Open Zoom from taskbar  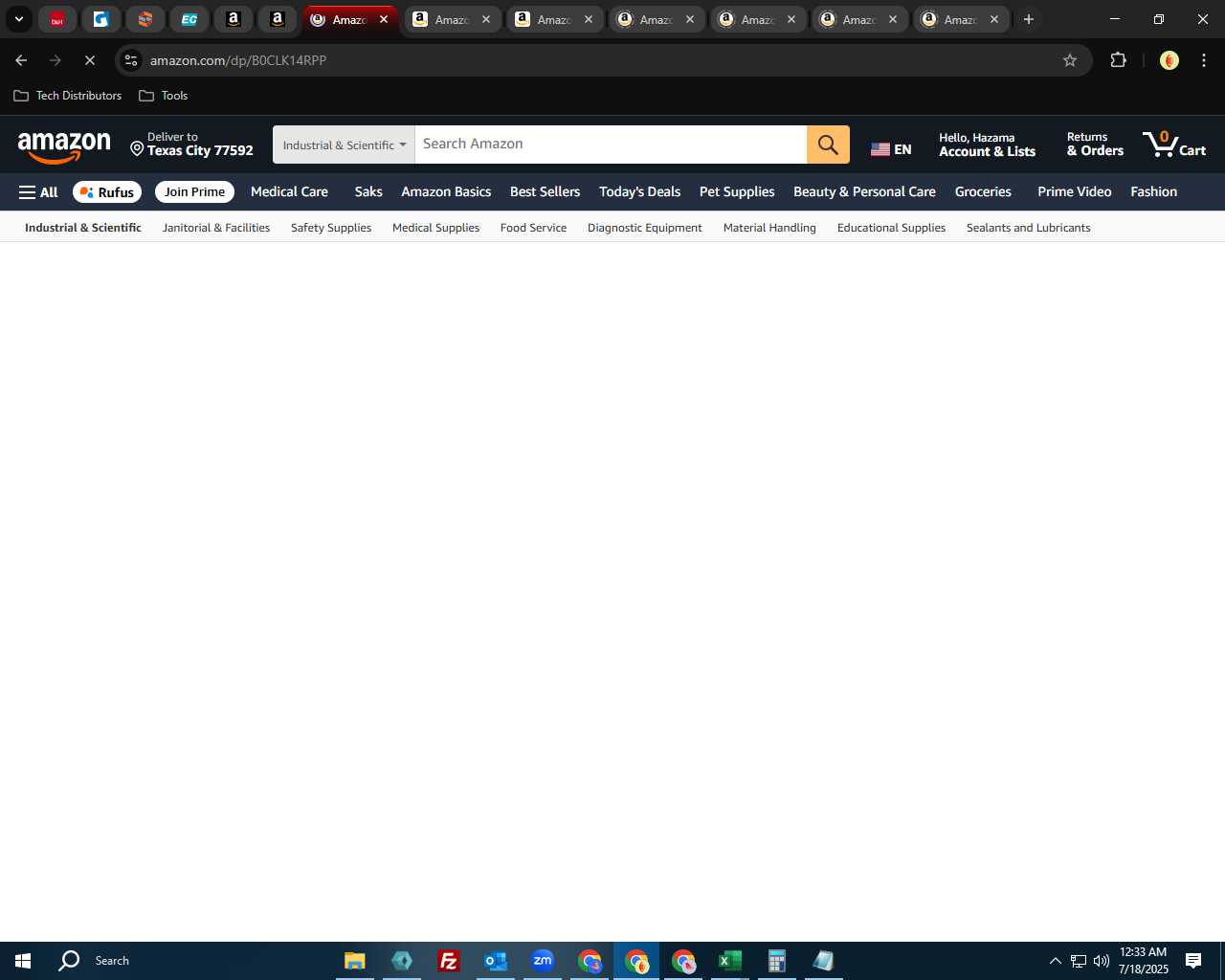[543, 961]
